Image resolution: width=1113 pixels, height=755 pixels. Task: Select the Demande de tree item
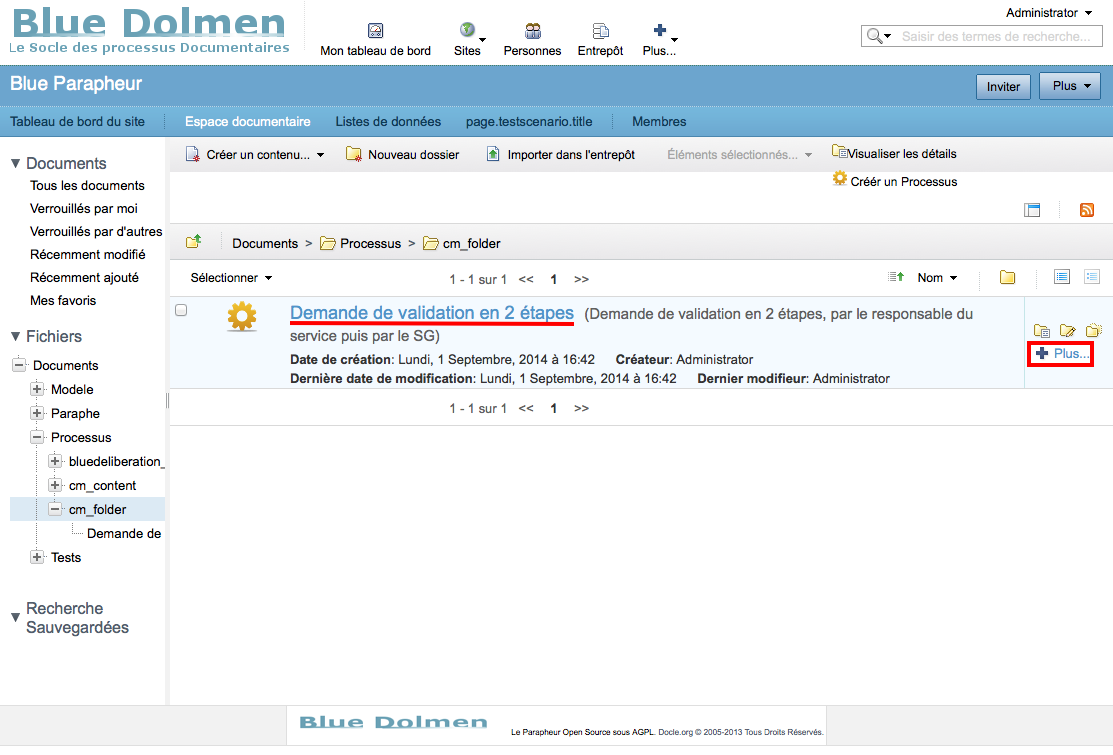coord(124,534)
